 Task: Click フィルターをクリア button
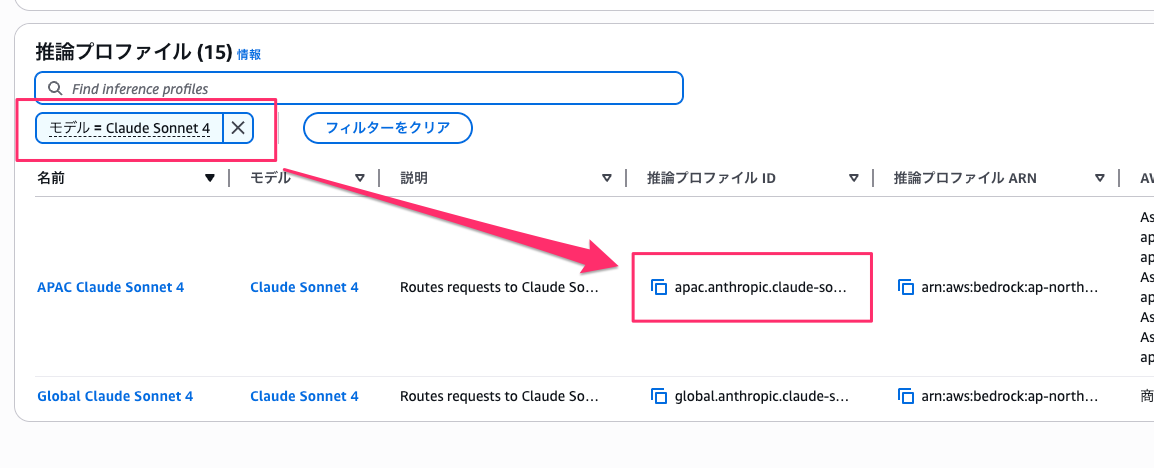tap(388, 128)
